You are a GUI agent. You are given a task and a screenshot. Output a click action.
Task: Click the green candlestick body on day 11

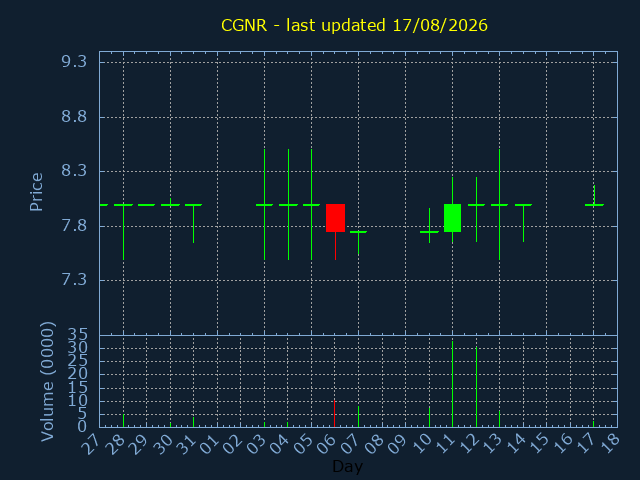coord(452,218)
